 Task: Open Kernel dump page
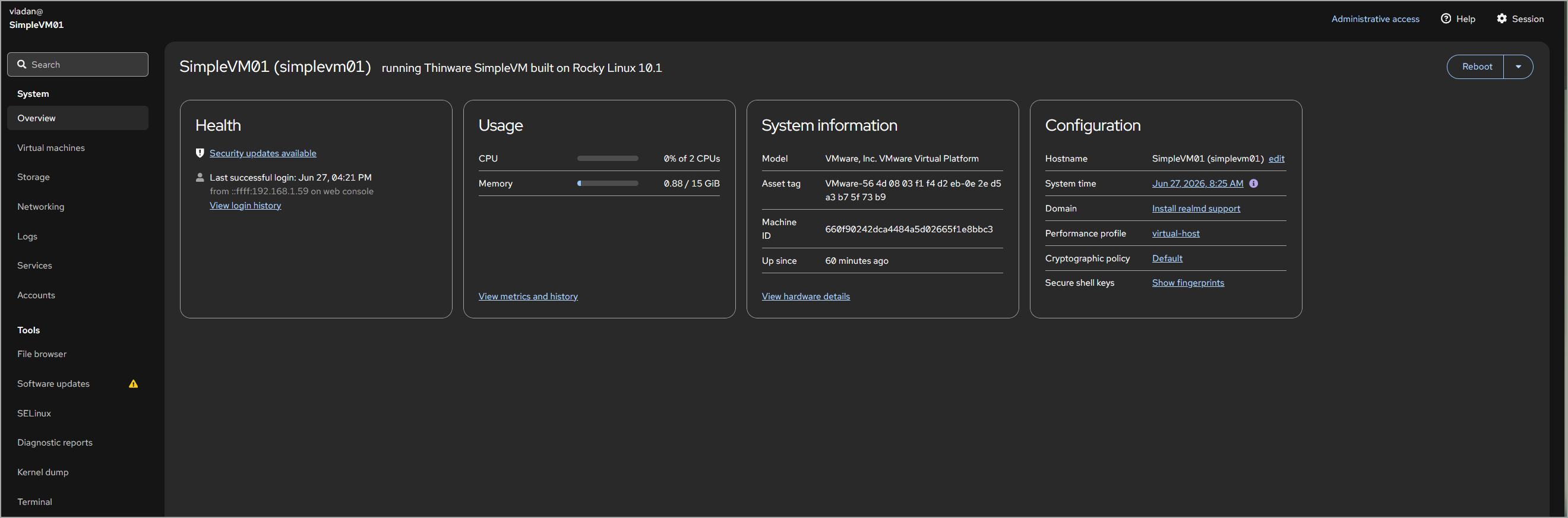[78, 472]
